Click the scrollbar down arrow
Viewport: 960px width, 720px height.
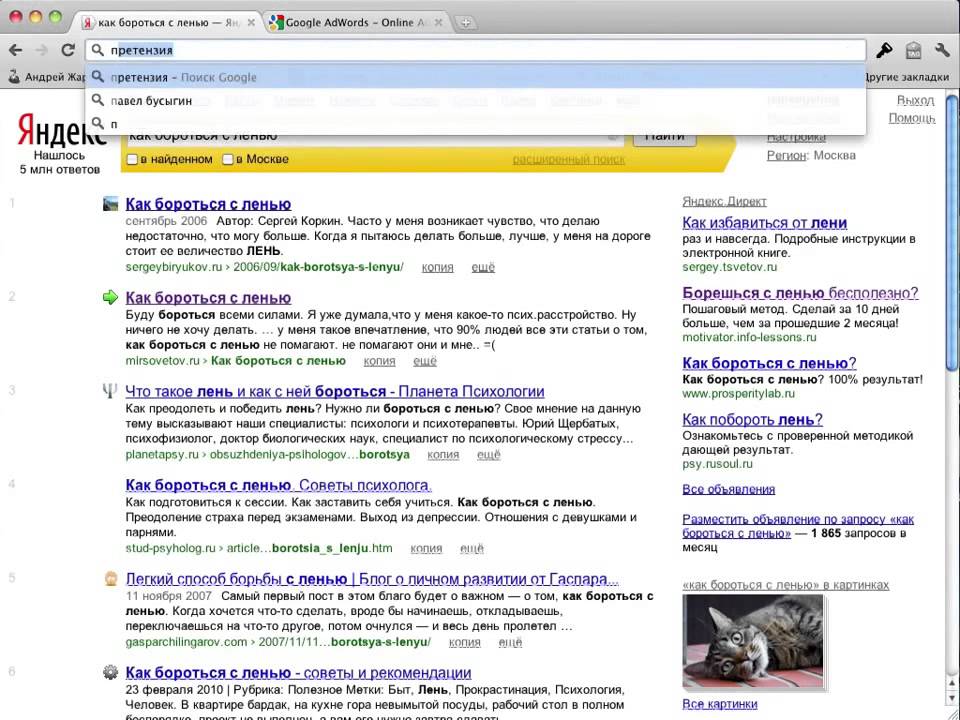[951, 698]
